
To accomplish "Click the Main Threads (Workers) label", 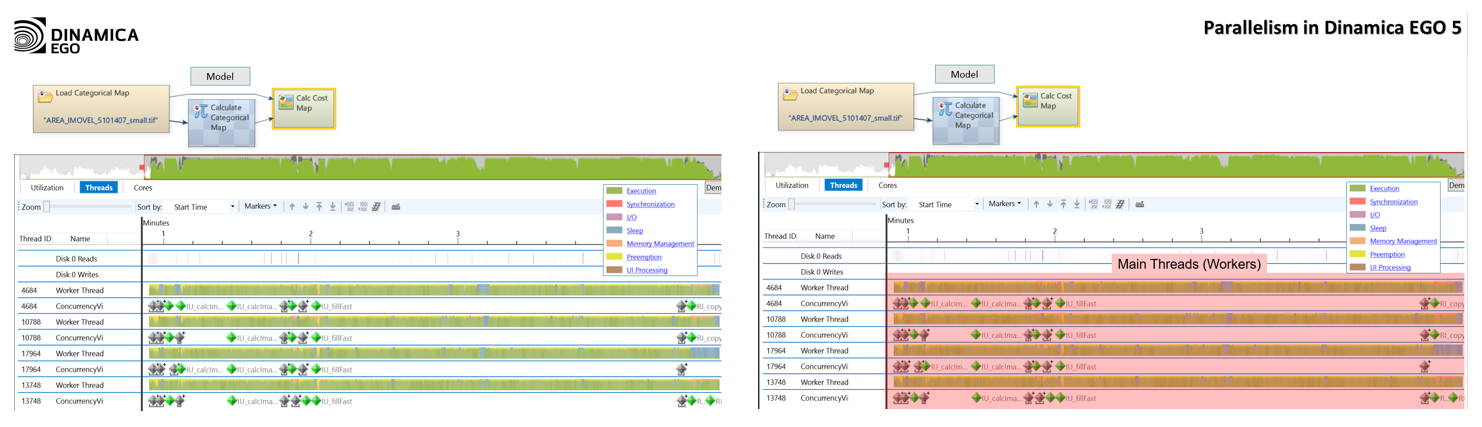I will (x=1189, y=265).
